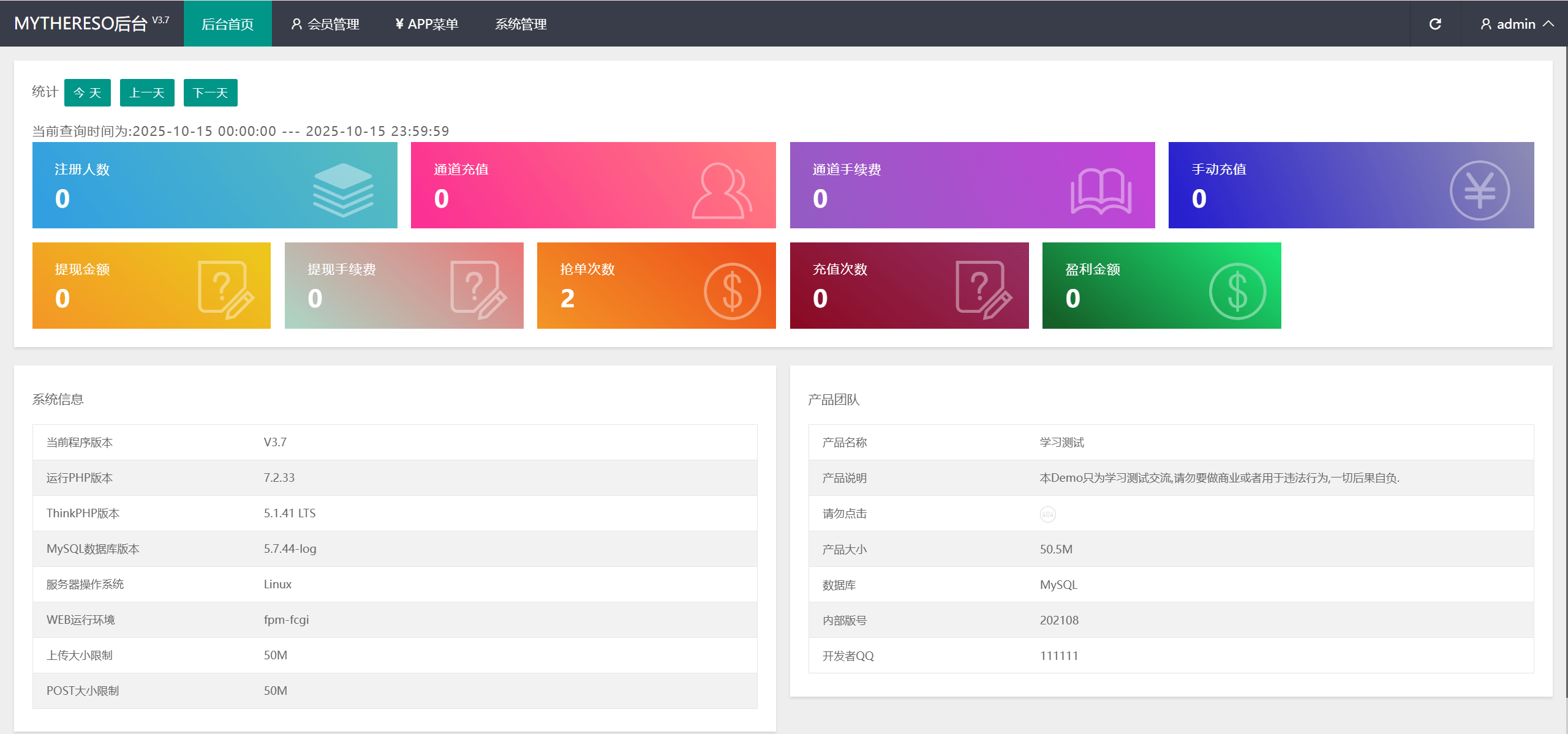Switch to the 后台首页 tab
The width and height of the screenshot is (1568, 734).
coord(227,24)
